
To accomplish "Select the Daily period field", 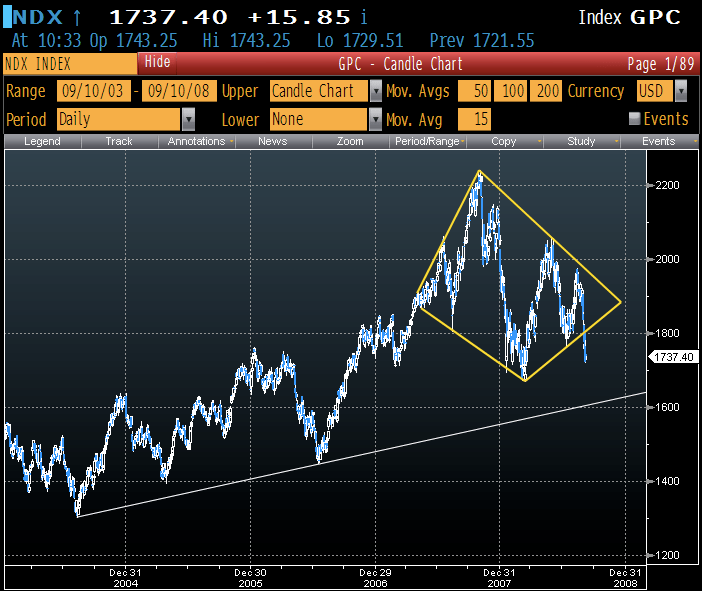I will click(x=119, y=120).
